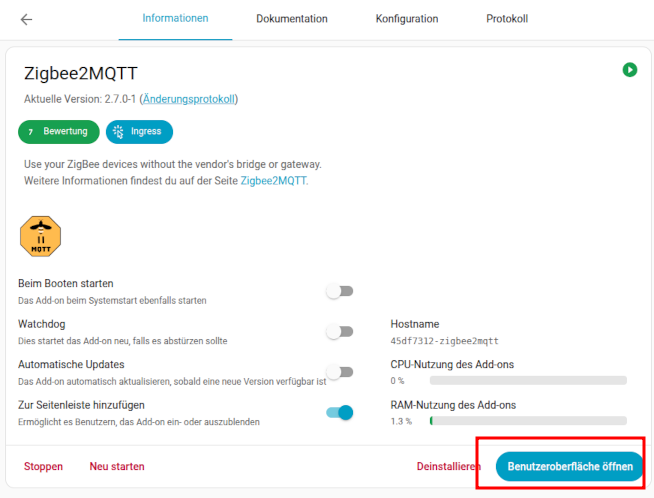Toggle the Beim Booten starten switch
Viewport: 654px width, 498px height.
[340, 291]
